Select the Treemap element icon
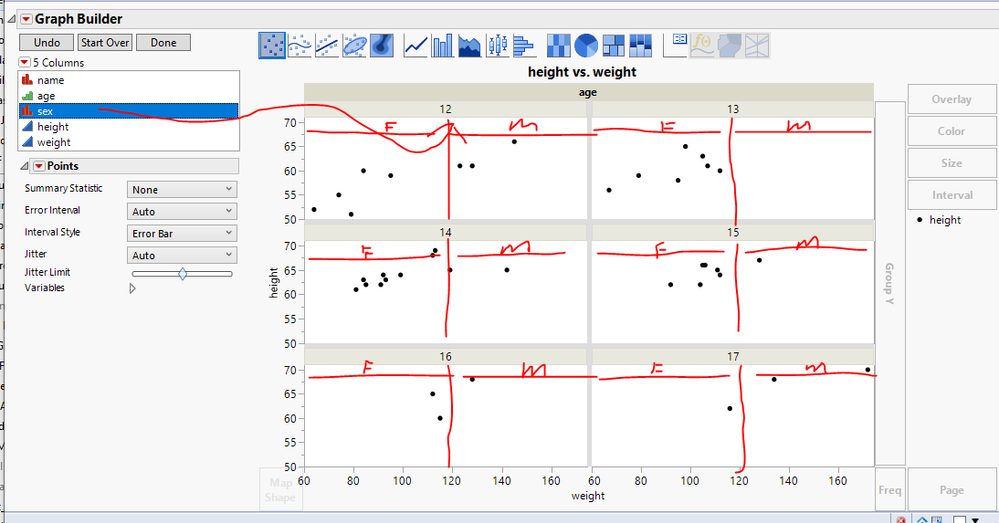Screen dimensions: 999x523 point(614,46)
